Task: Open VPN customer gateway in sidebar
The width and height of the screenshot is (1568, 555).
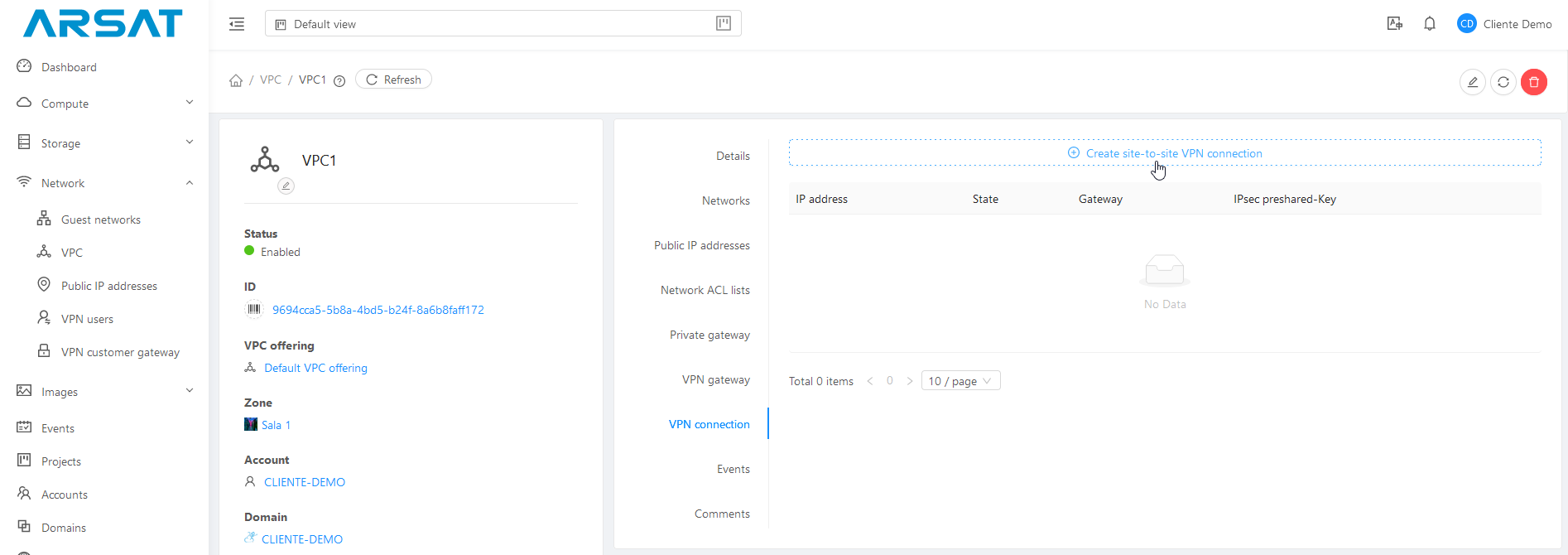Action: pos(120,352)
